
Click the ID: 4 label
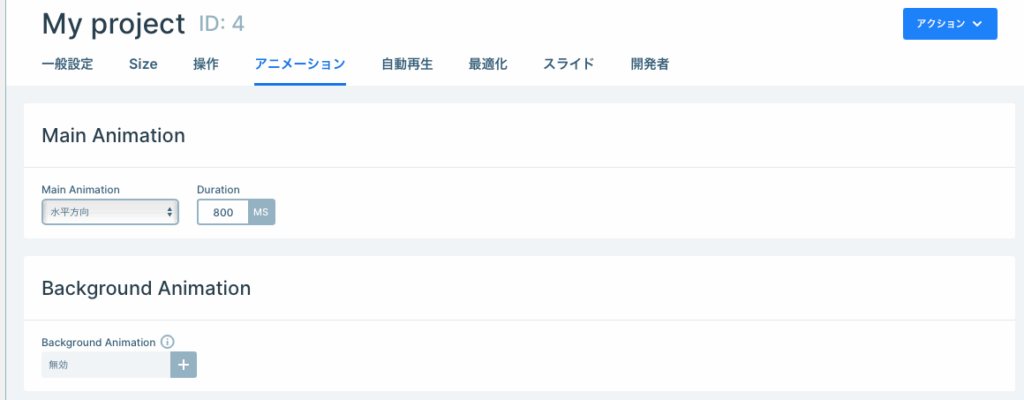click(x=222, y=24)
